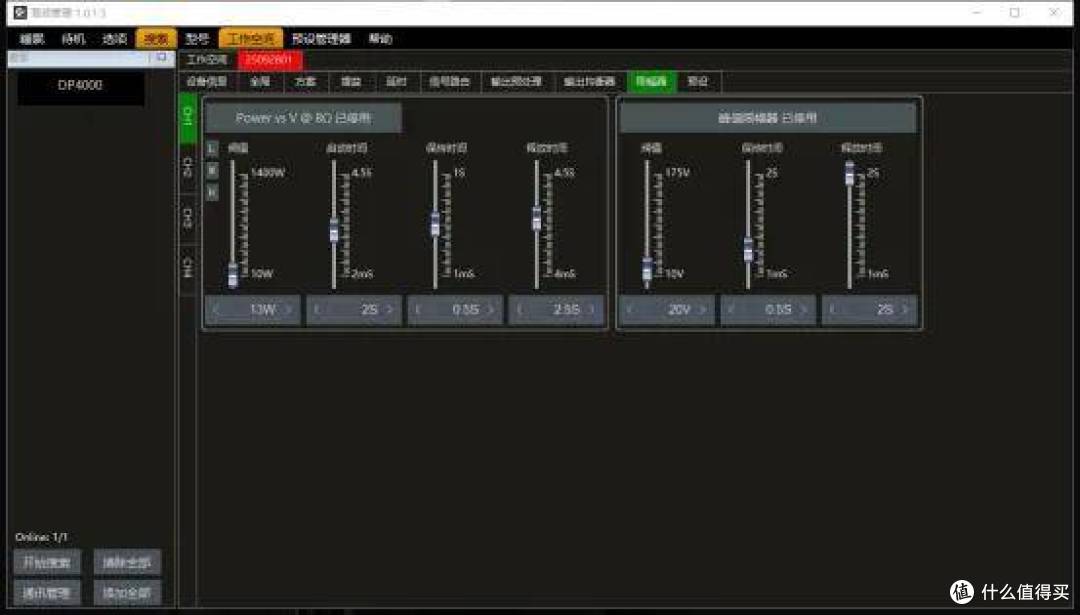Select the CH3 channel tab
The image size is (1080, 615).
(x=187, y=218)
